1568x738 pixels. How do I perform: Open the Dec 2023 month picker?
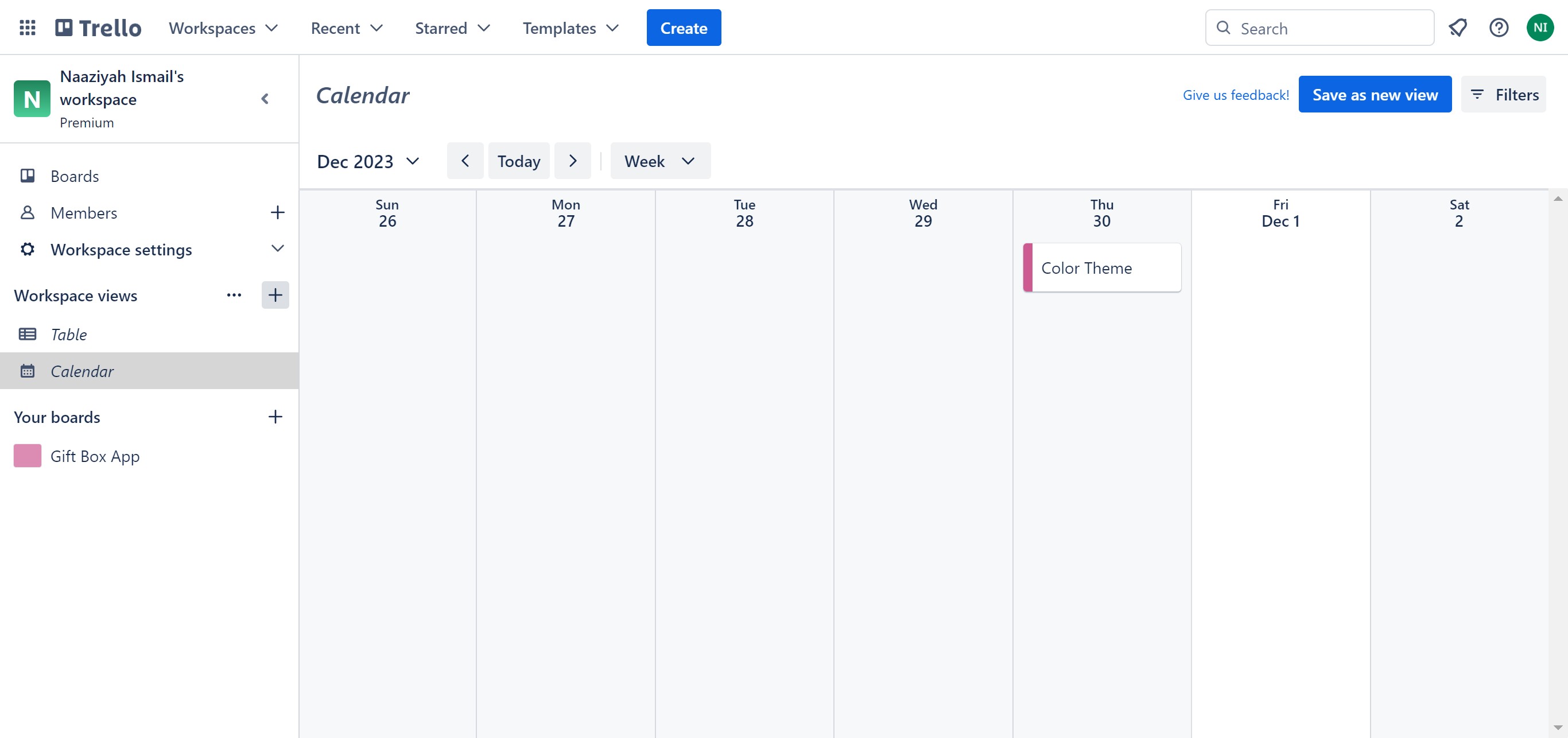(x=368, y=161)
